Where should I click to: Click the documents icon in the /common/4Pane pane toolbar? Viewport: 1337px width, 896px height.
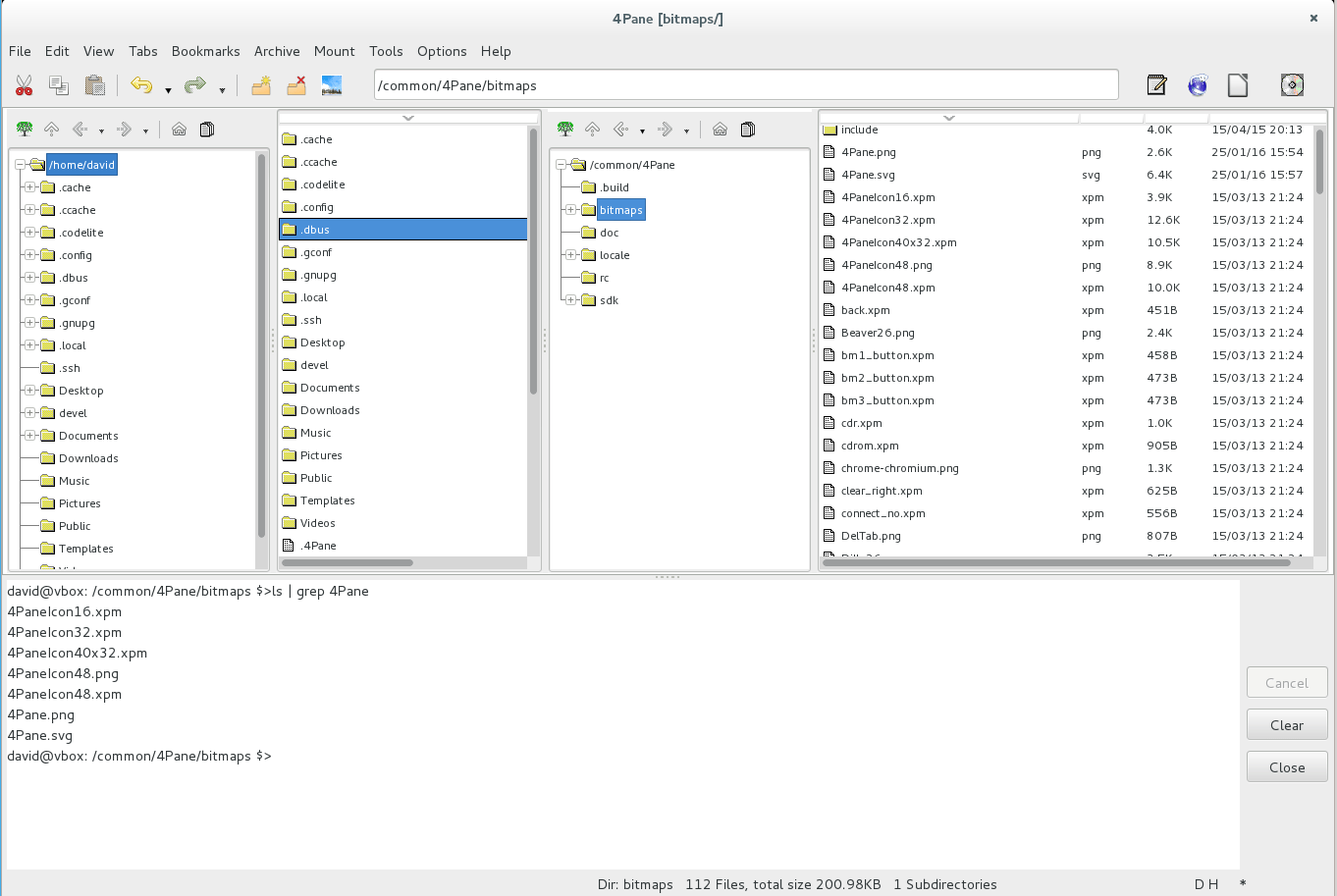(x=747, y=129)
